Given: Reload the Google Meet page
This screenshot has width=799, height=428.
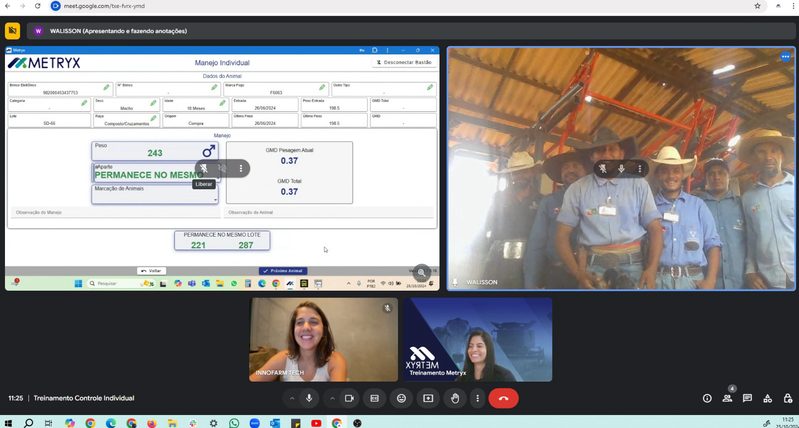Looking at the screenshot, I should [37, 6].
